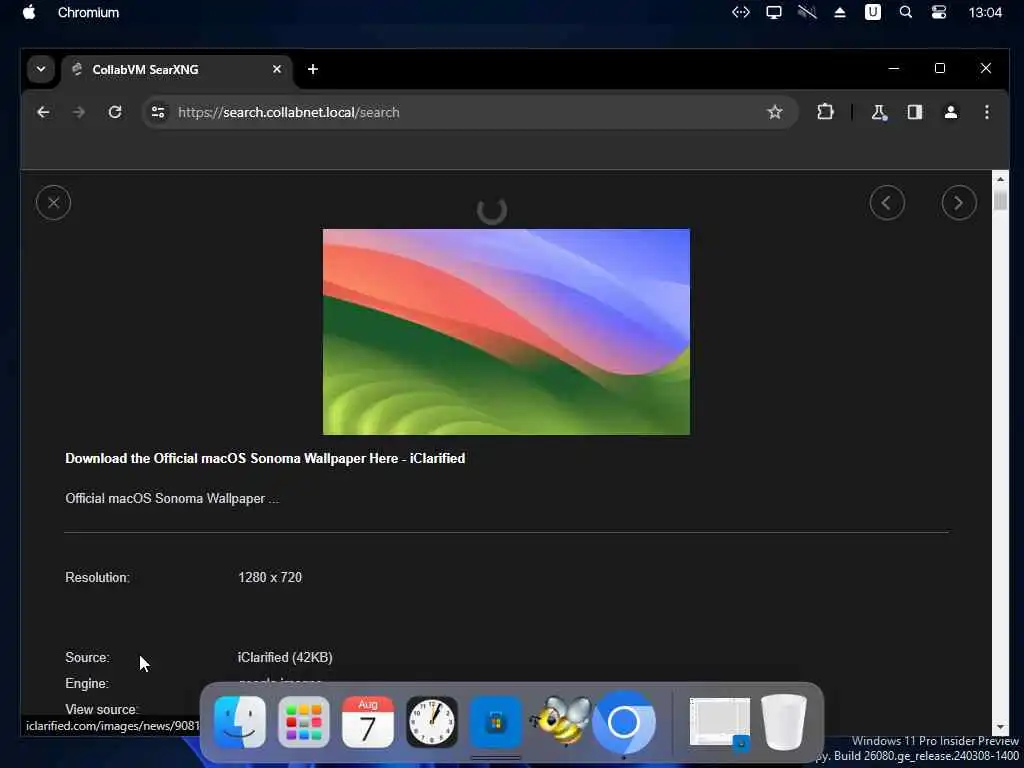Open the U input source icon
Viewport: 1024px width, 768px height.
pos(872,12)
